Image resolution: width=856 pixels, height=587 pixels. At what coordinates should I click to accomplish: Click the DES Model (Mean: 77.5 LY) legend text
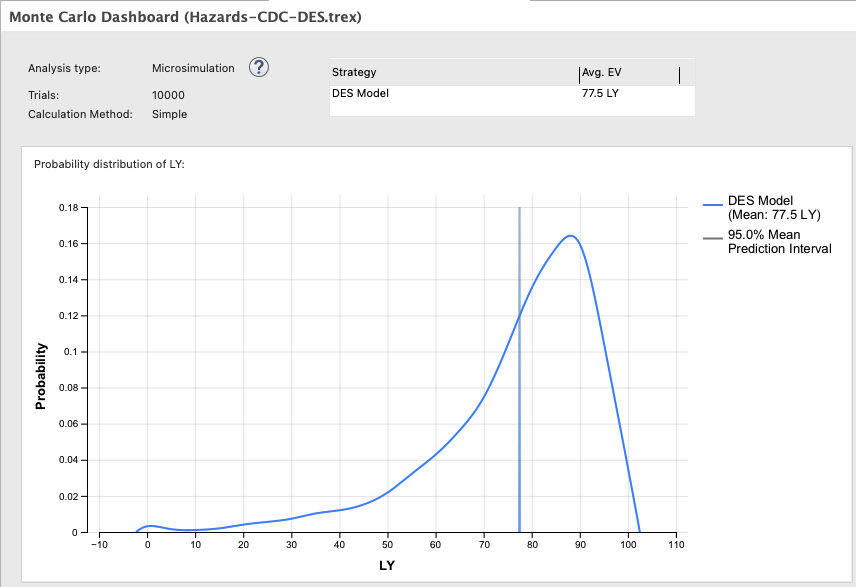pyautogui.click(x=773, y=208)
